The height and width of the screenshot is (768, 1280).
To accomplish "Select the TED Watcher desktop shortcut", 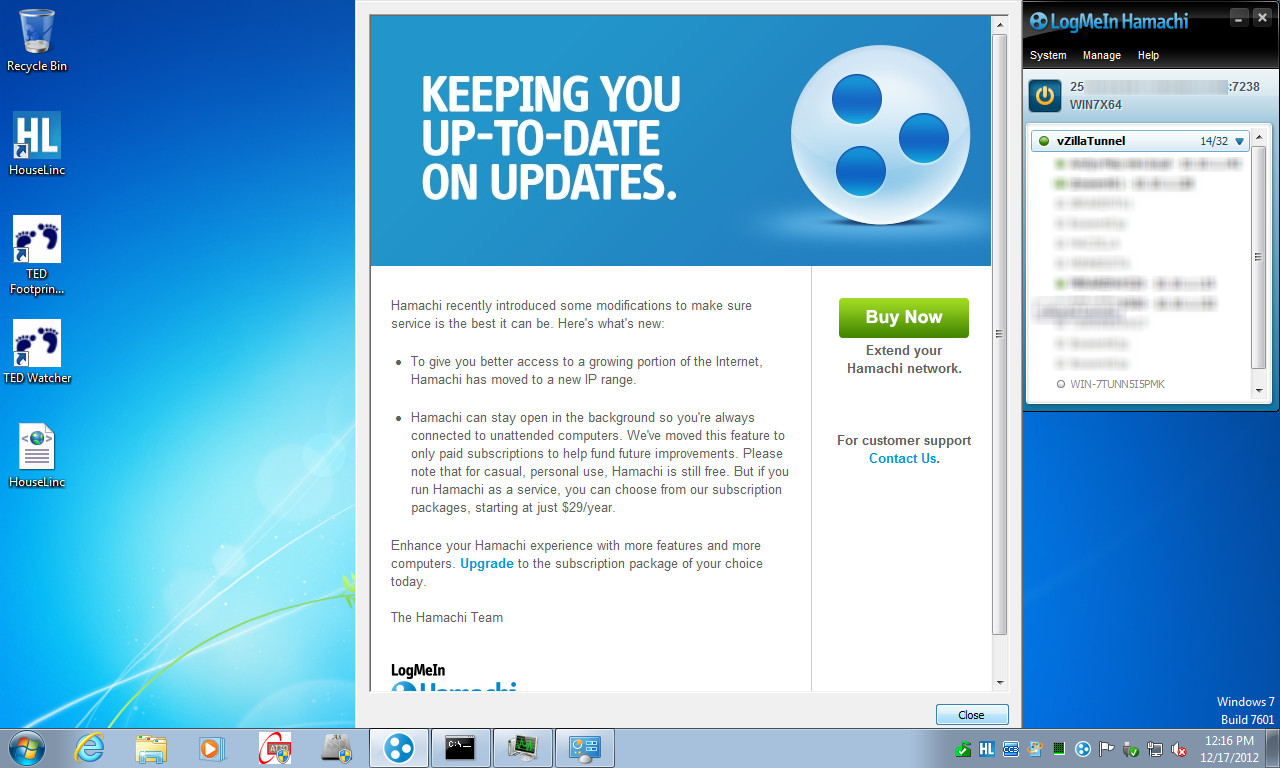I will pos(37,352).
